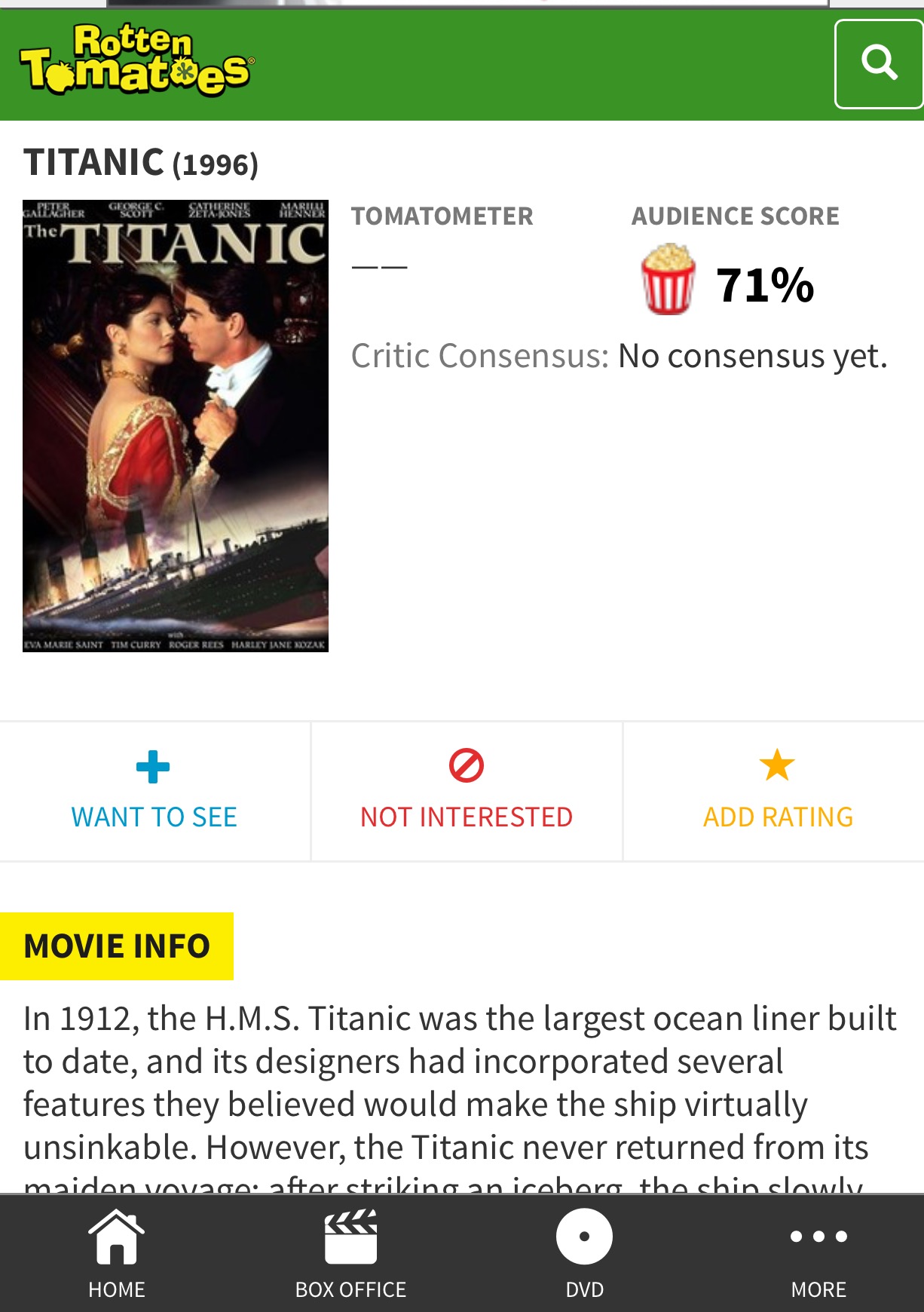The image size is (924, 1312).
Task: Click the orange star rating icon
Action: pyautogui.click(x=777, y=765)
